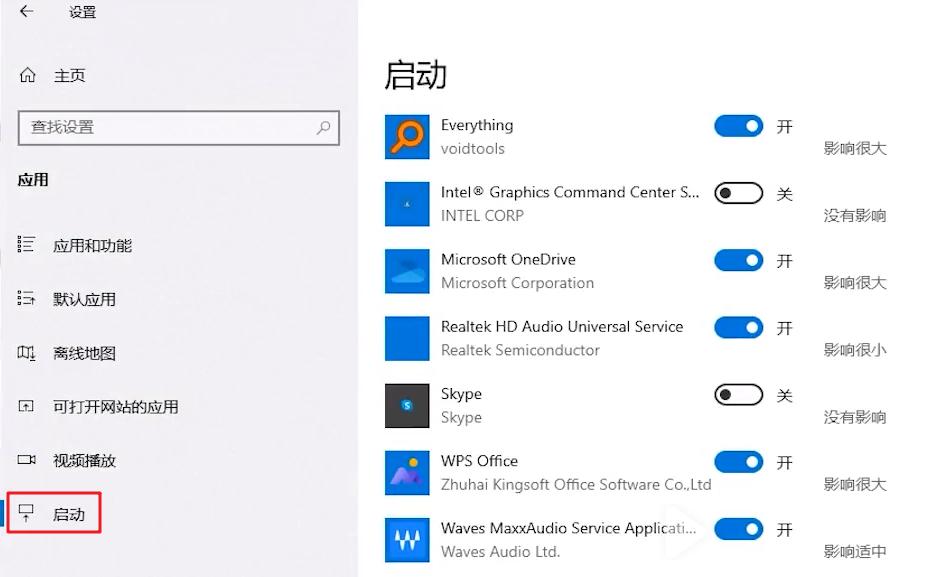This screenshot has height=577, width=943.
Task: Click the Skype app icon
Action: pyautogui.click(x=407, y=405)
